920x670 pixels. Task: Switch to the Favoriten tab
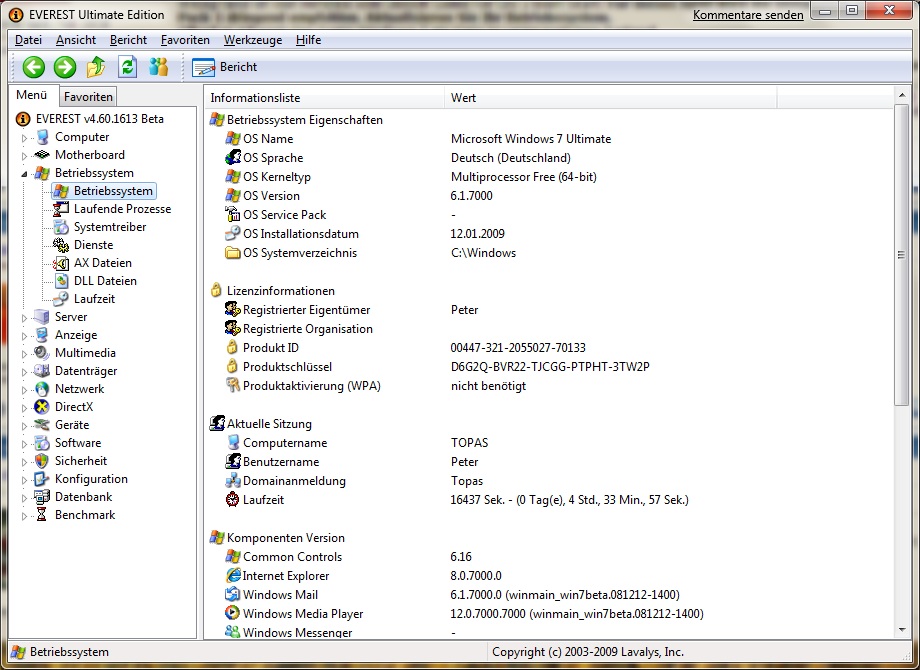tap(88, 97)
